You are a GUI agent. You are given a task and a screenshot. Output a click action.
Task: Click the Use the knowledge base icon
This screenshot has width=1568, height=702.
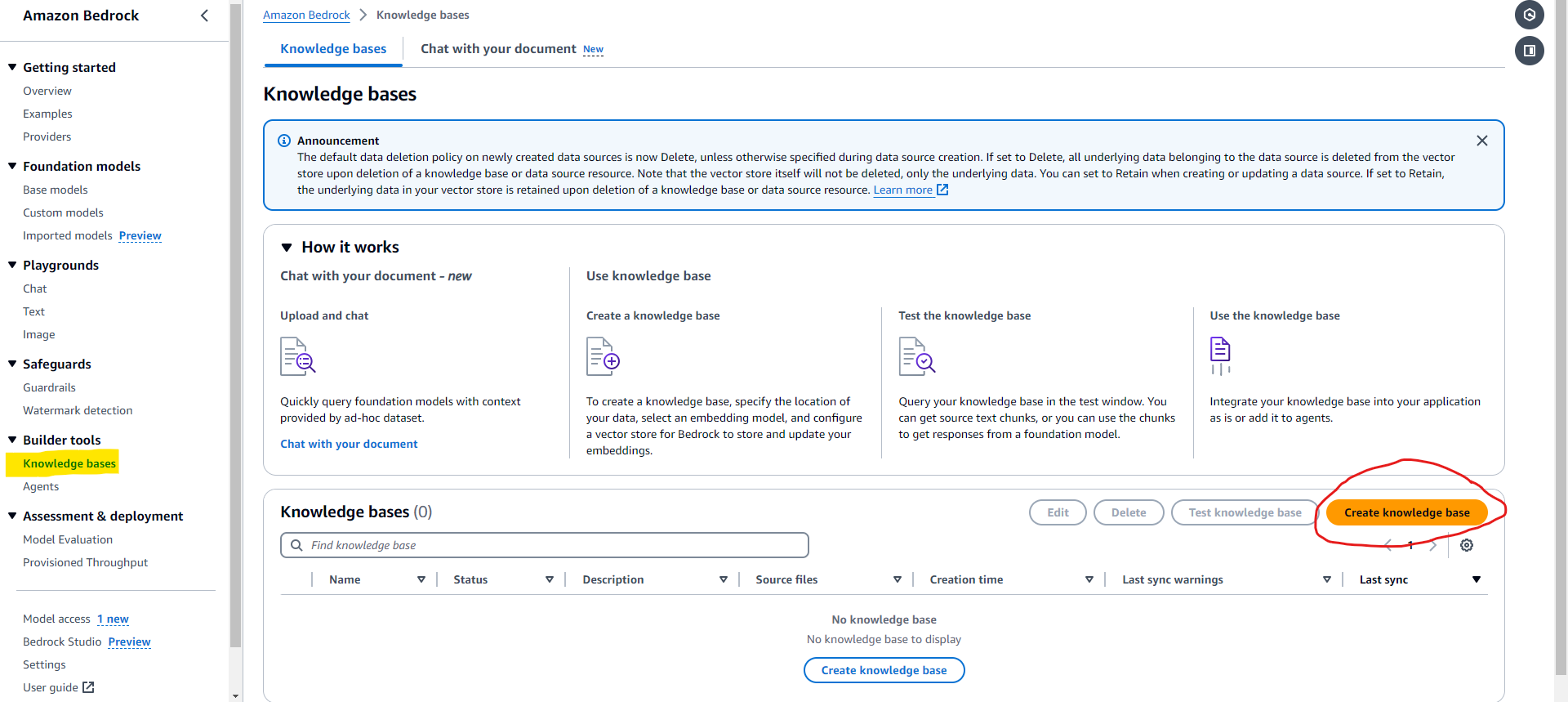point(1220,355)
